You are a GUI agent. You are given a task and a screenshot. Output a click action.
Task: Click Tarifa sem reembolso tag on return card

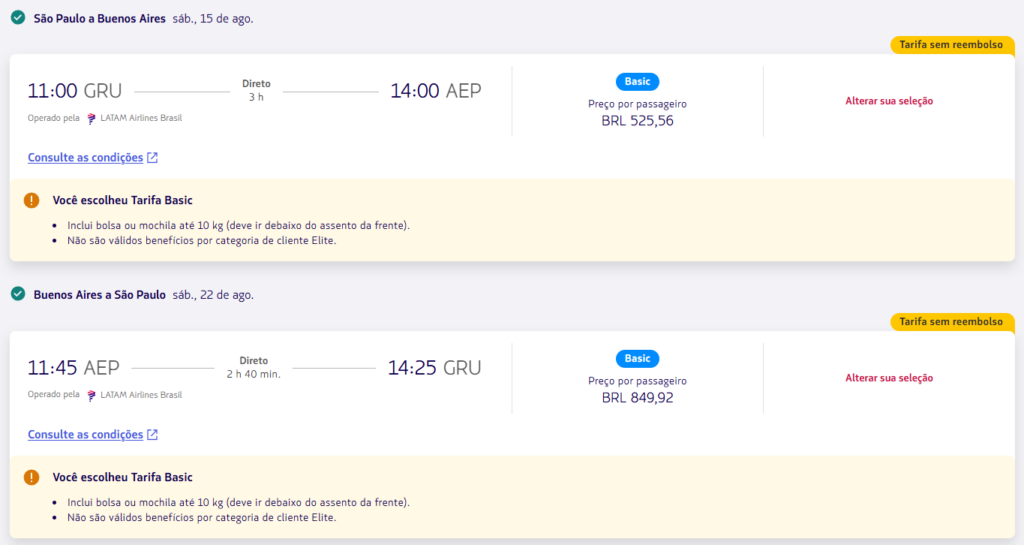pos(952,321)
